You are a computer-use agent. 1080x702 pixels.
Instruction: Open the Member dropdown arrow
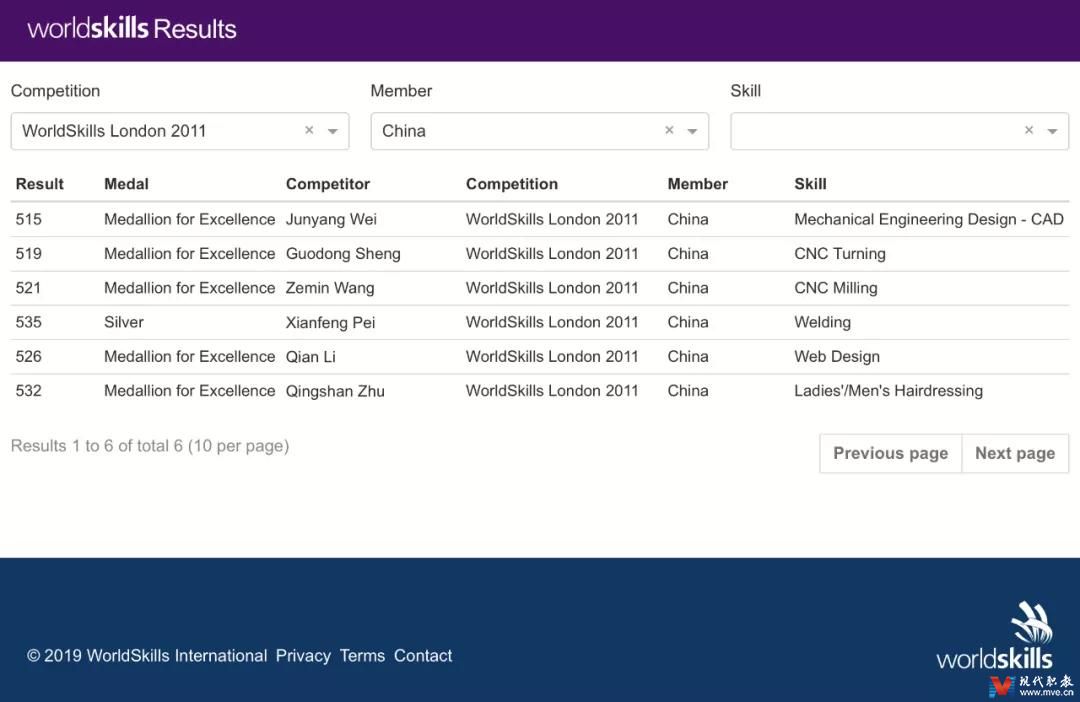pyautogui.click(x=692, y=132)
